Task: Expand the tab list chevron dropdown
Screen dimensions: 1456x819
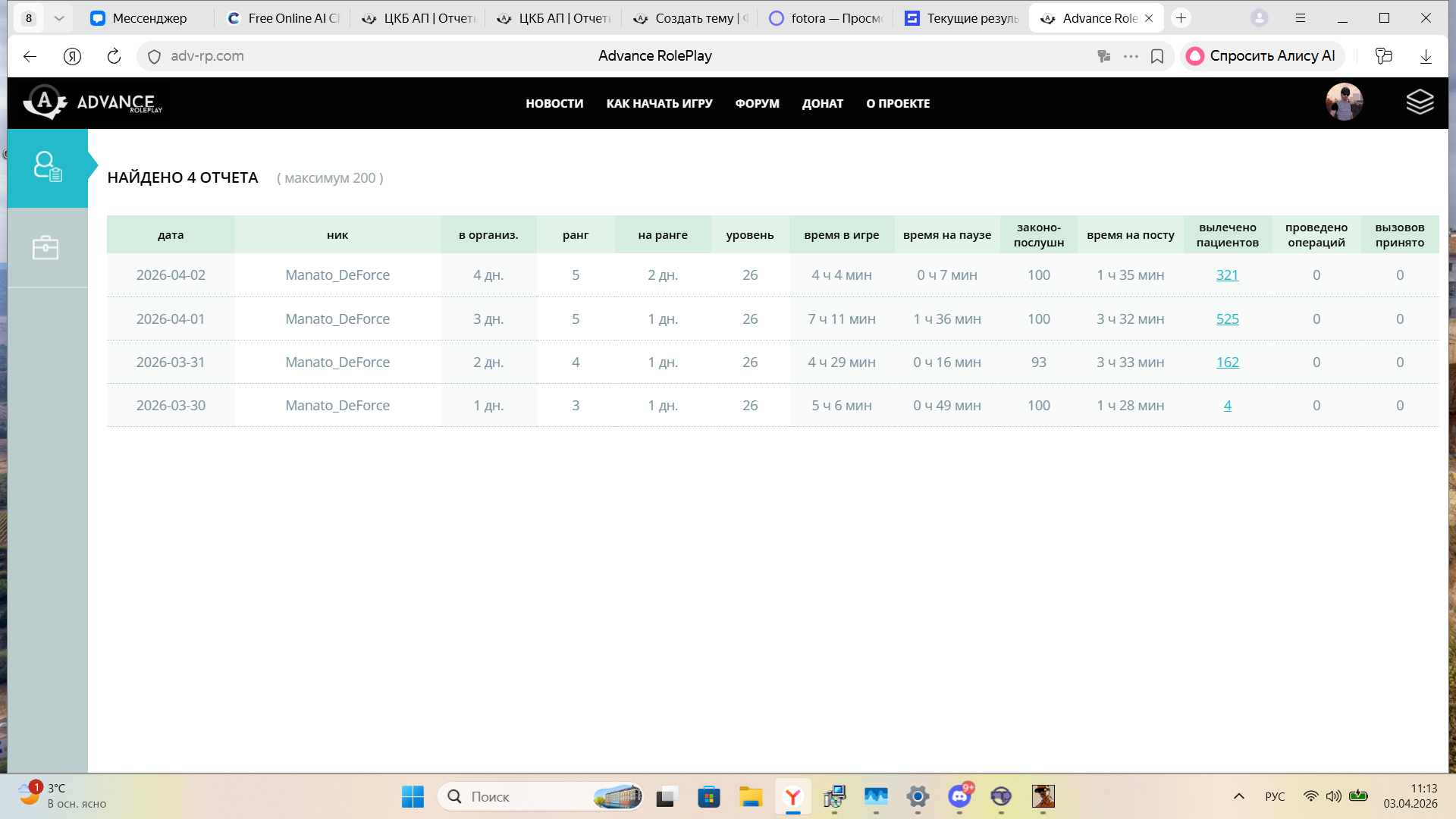Action: click(58, 18)
